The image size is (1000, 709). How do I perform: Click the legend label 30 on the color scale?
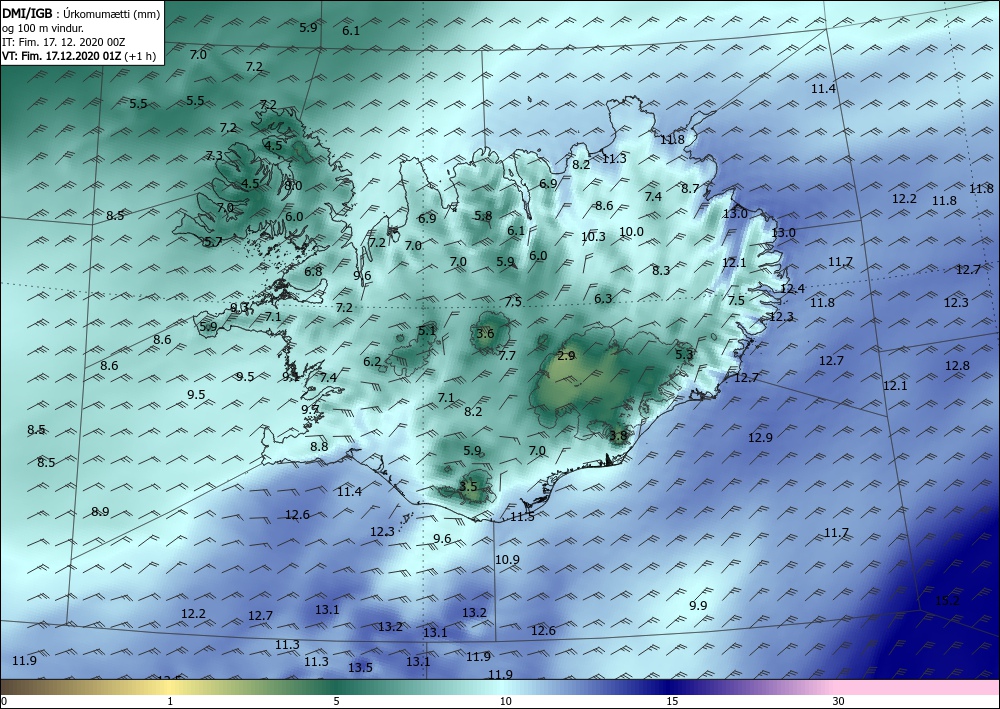[x=838, y=701]
